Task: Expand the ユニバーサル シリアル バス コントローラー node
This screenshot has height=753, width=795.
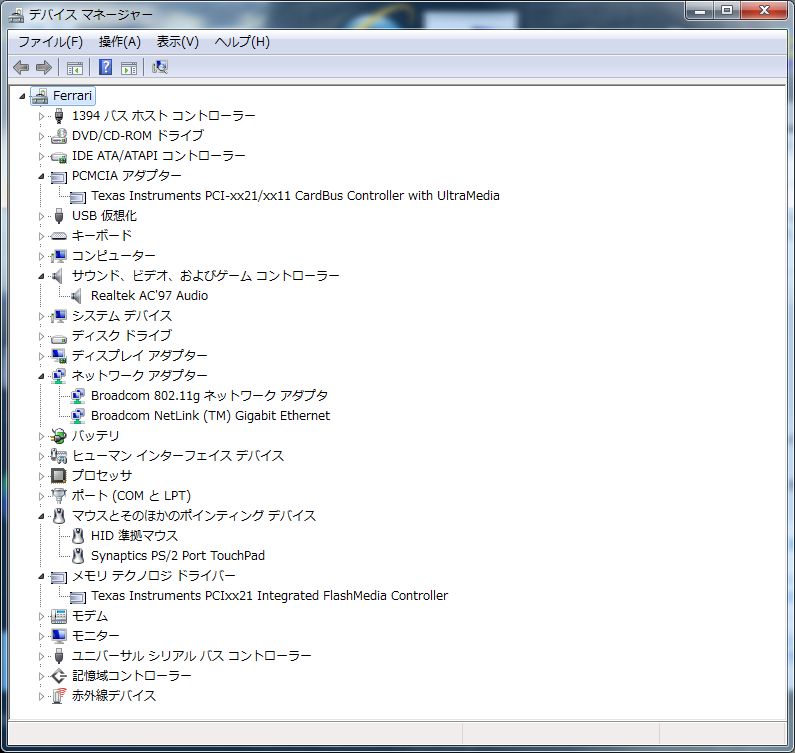Action: point(41,656)
